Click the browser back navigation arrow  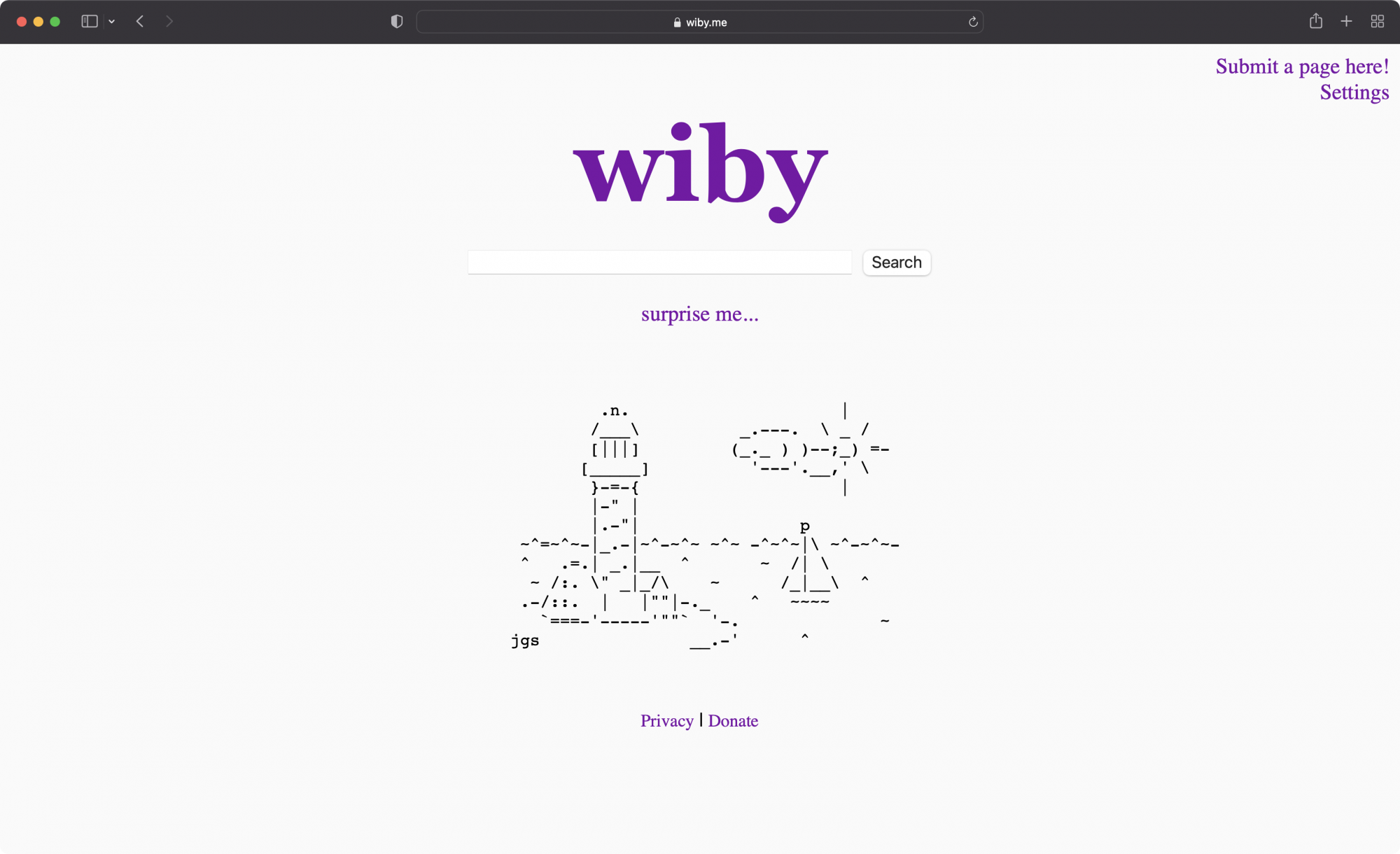coord(140,22)
